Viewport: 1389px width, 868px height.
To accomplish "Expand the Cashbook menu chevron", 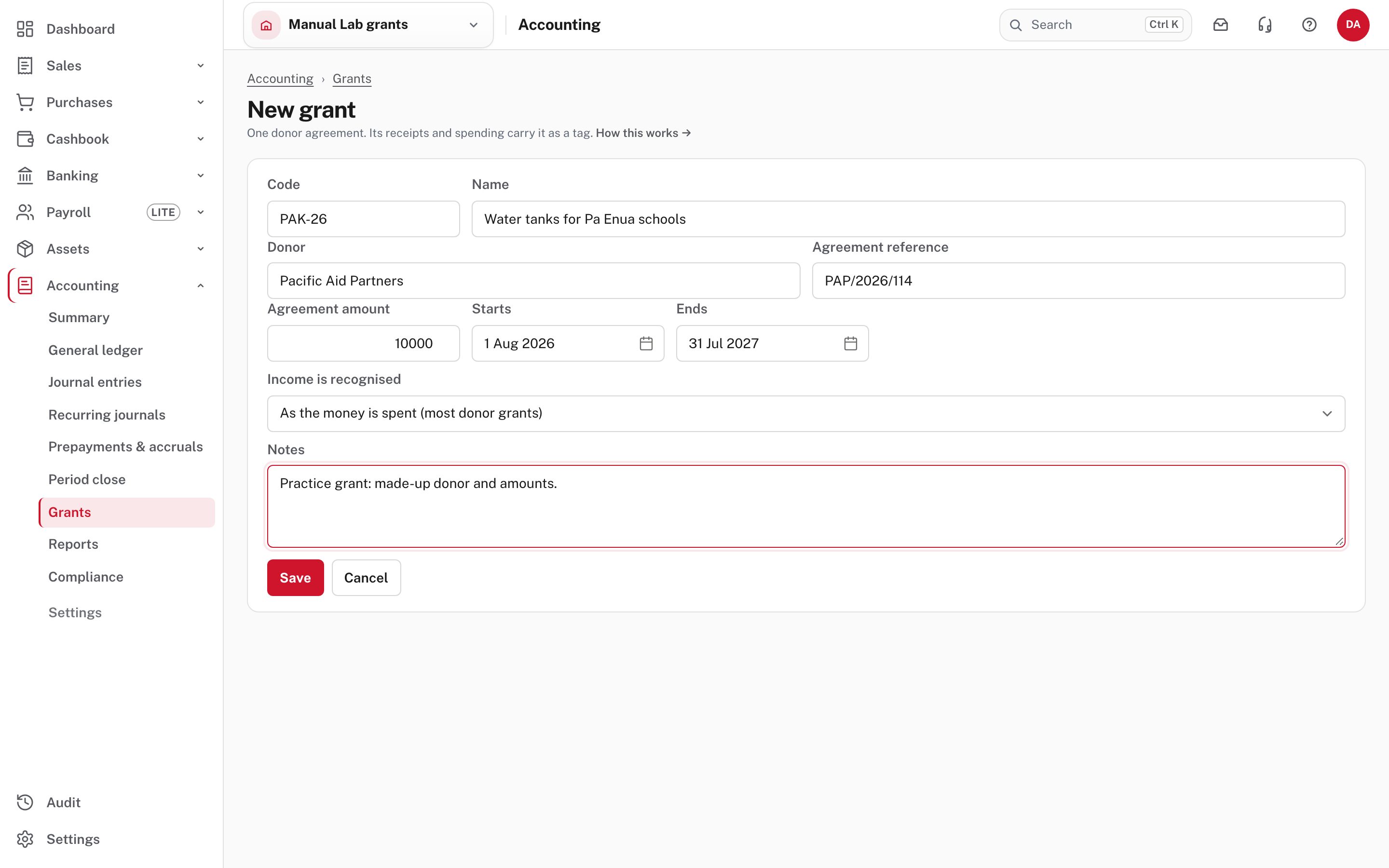I will (x=200, y=139).
